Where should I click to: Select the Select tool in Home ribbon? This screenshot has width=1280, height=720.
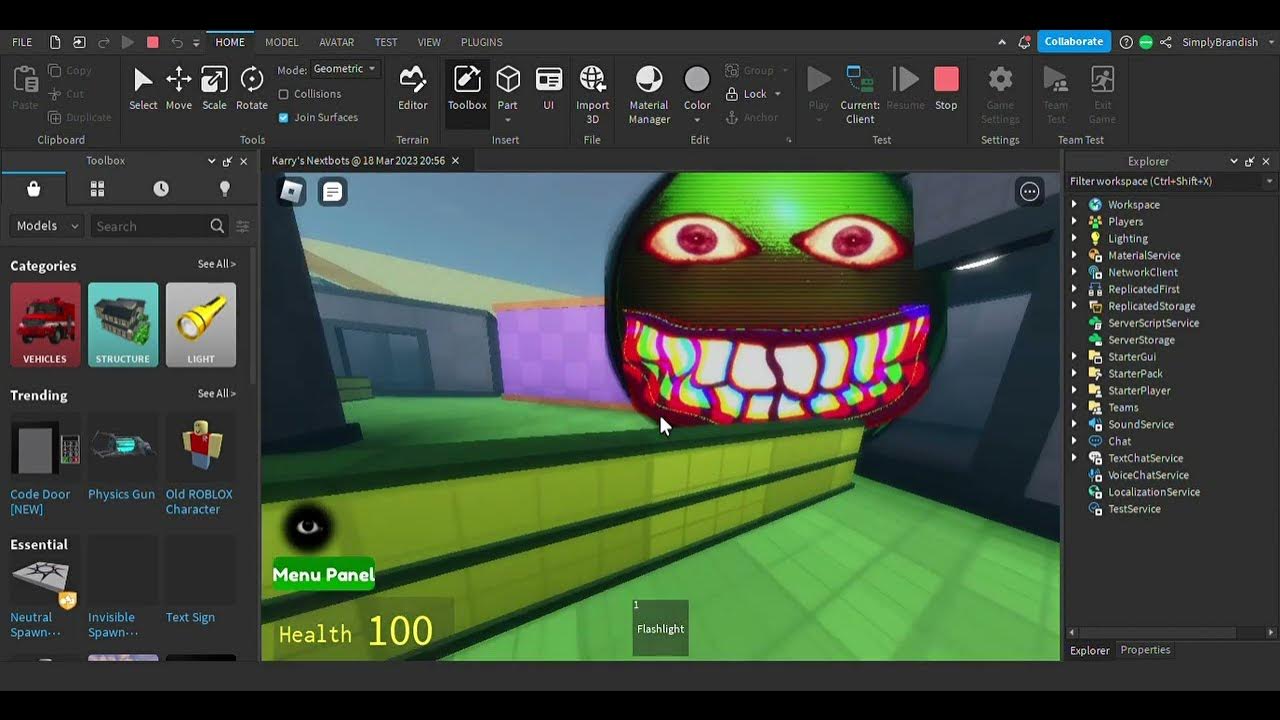click(143, 88)
